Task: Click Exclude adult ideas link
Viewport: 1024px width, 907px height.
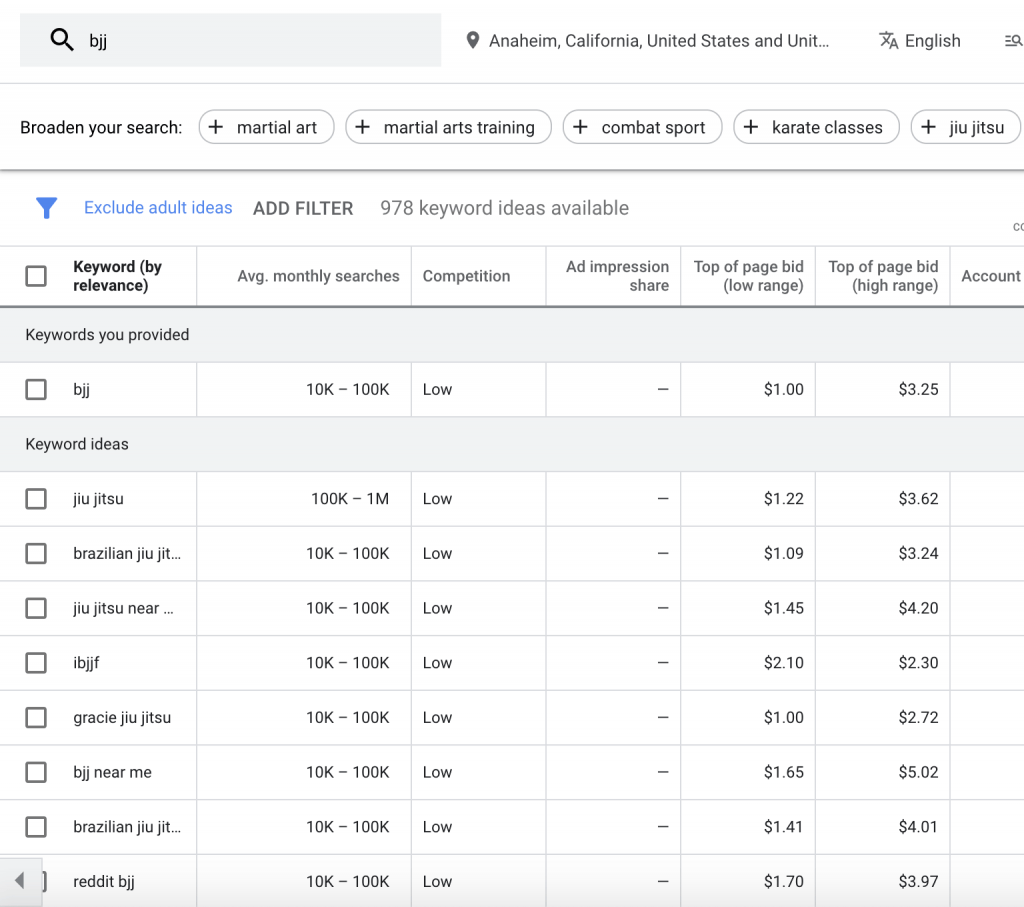Action: [158, 208]
